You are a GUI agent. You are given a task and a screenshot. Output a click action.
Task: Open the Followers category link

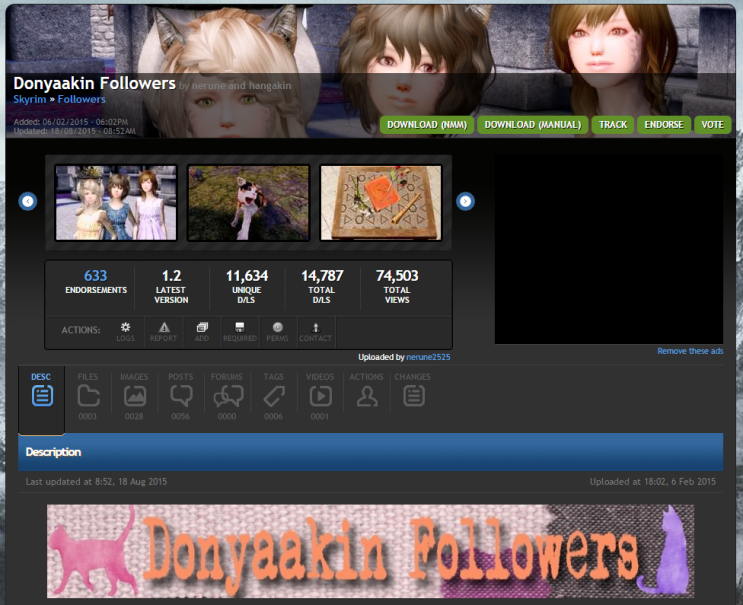click(82, 99)
